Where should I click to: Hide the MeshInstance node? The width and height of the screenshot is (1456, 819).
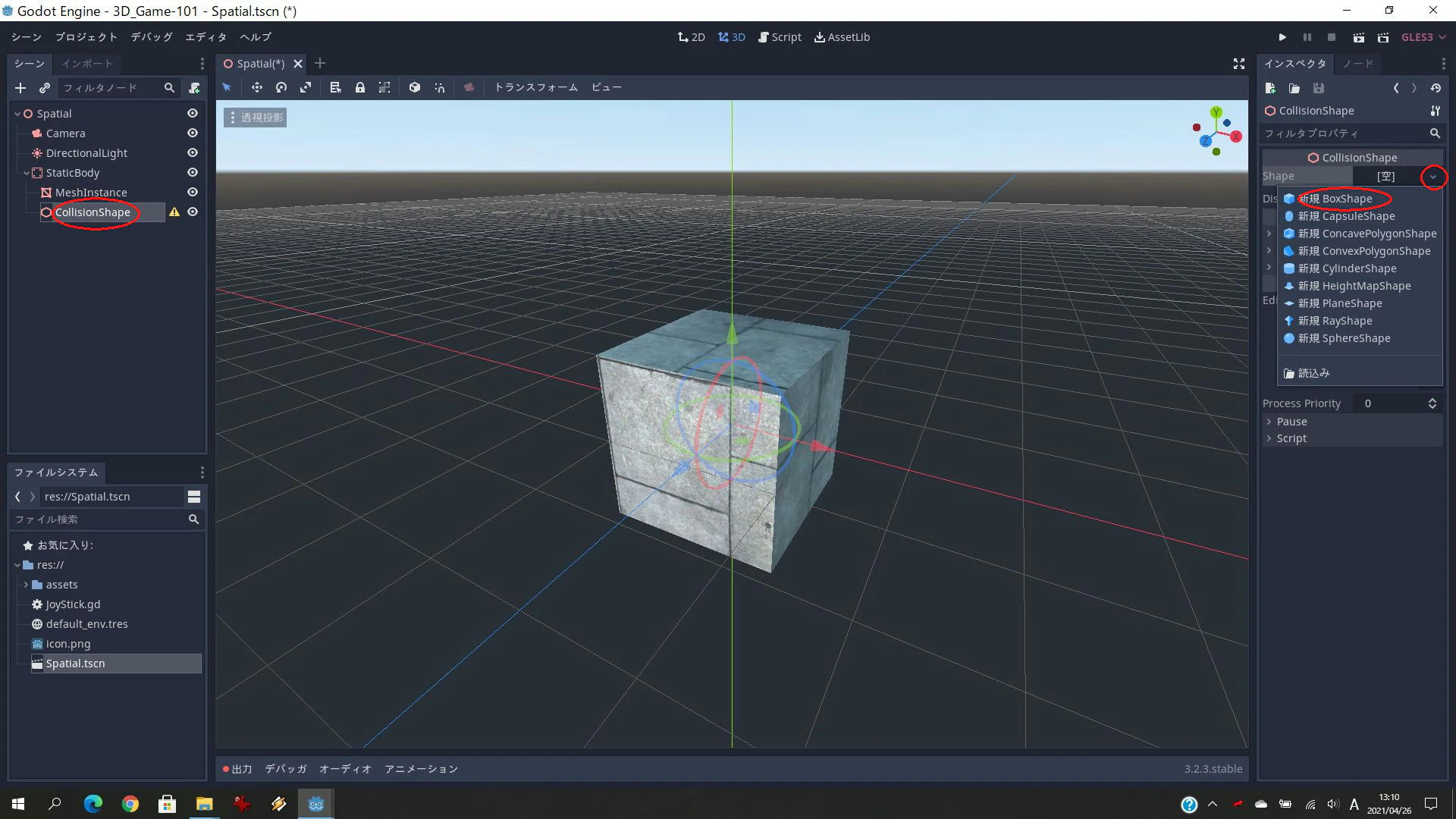click(193, 192)
